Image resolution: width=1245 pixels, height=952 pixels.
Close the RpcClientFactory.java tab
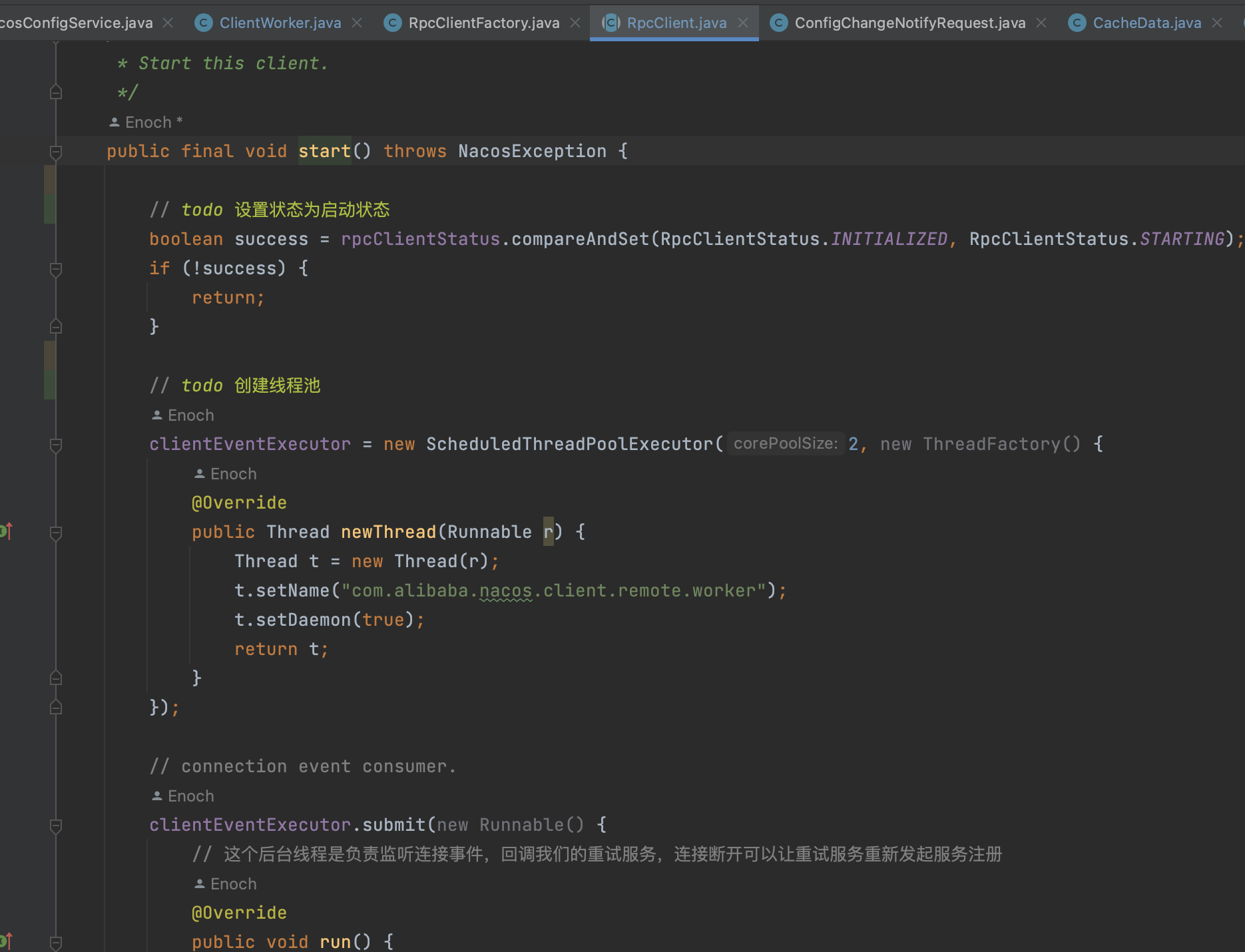tap(575, 23)
